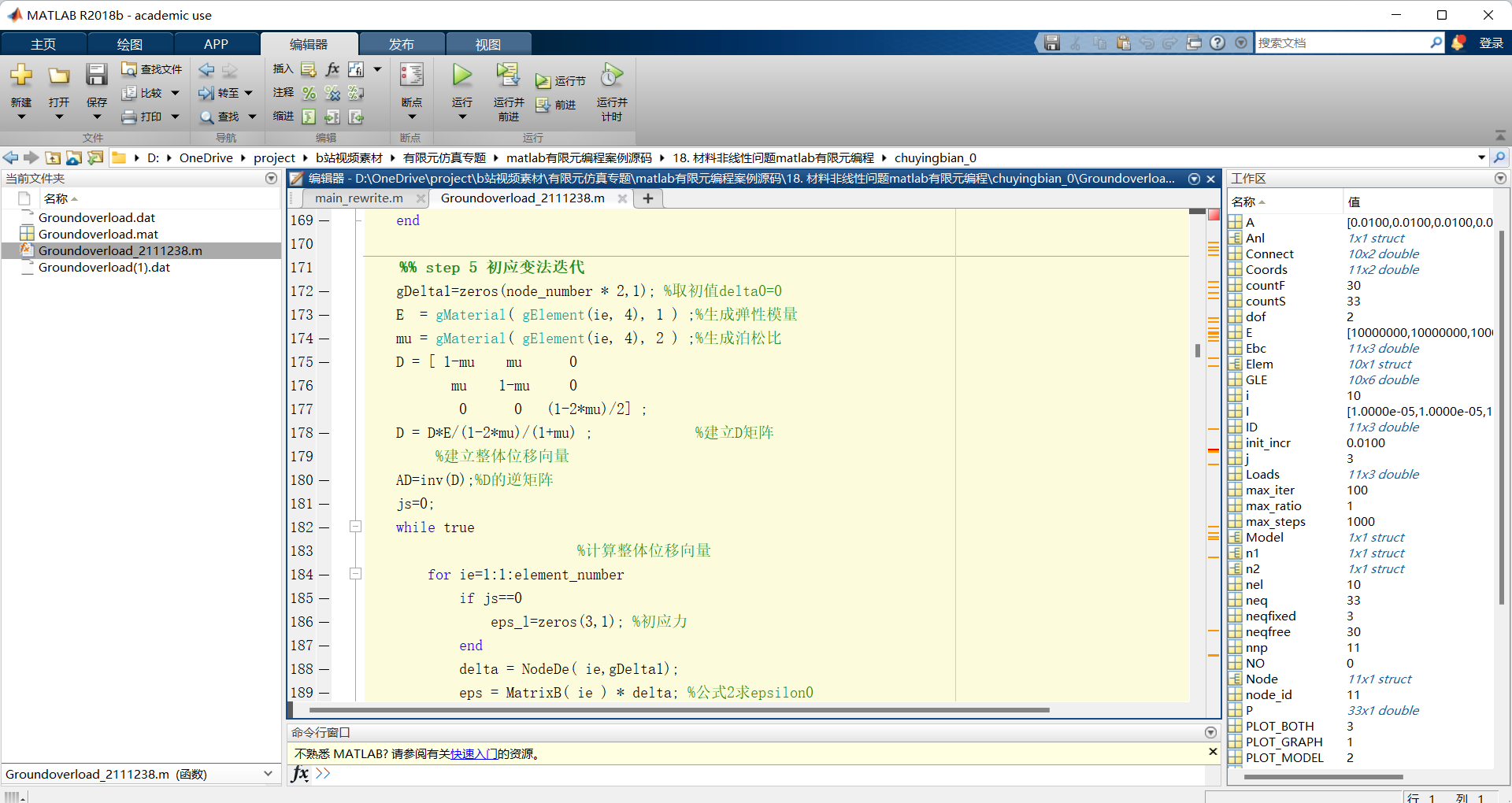Click the Run (运行) green play icon
Viewport: 1512px width, 803px height.
461,76
